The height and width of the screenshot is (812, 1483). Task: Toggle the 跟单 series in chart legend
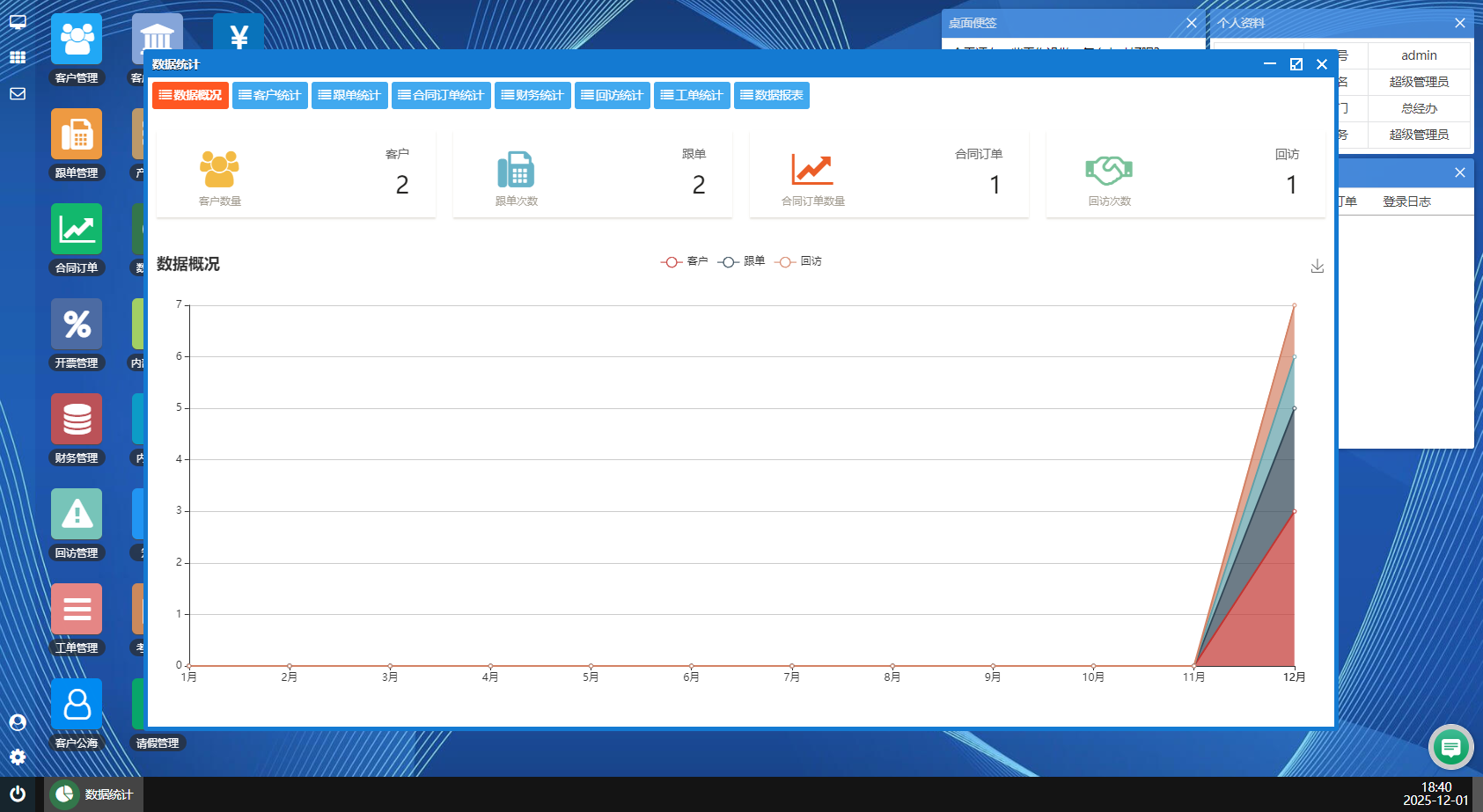coord(742,261)
